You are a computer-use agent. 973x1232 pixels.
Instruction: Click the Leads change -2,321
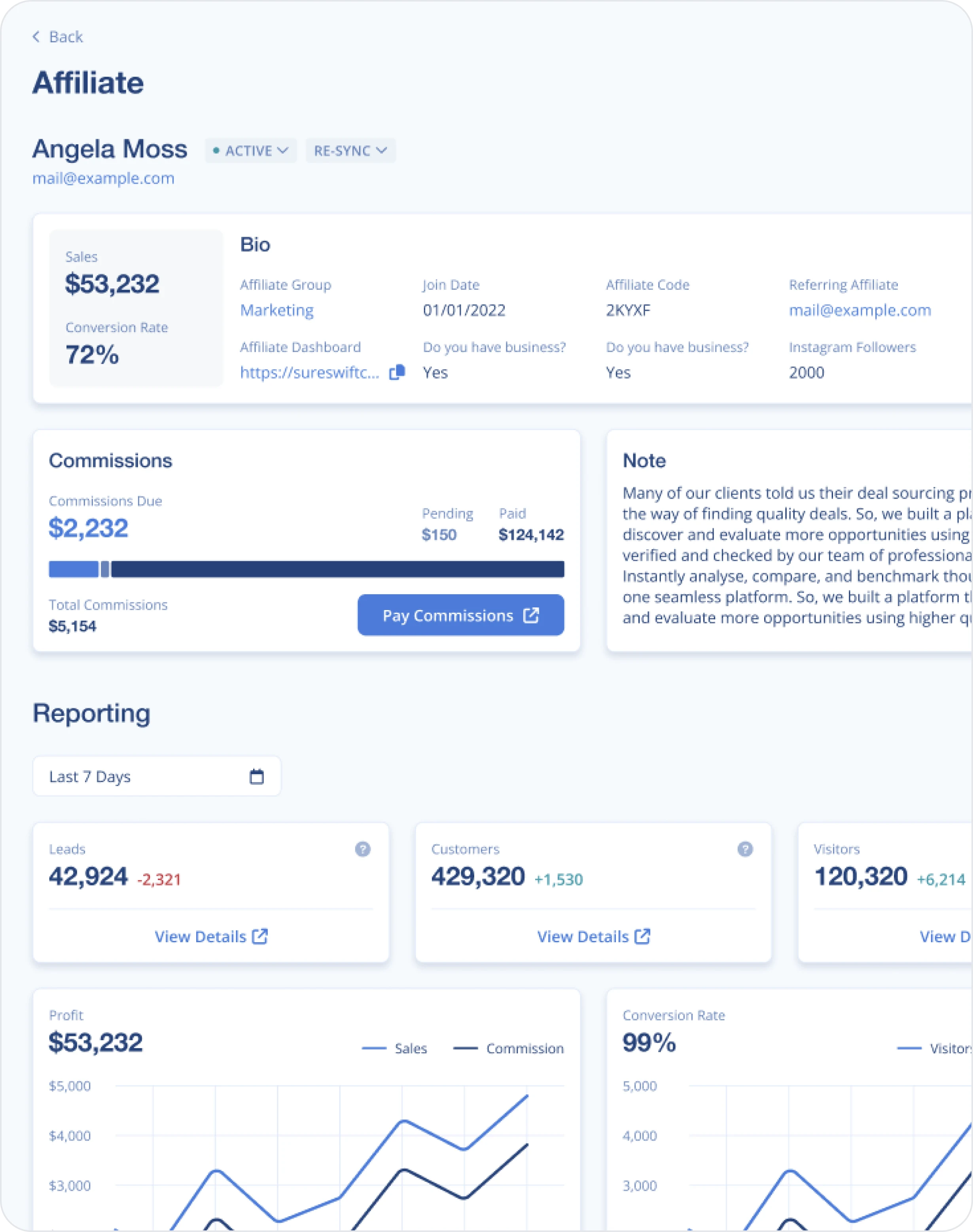click(x=159, y=880)
